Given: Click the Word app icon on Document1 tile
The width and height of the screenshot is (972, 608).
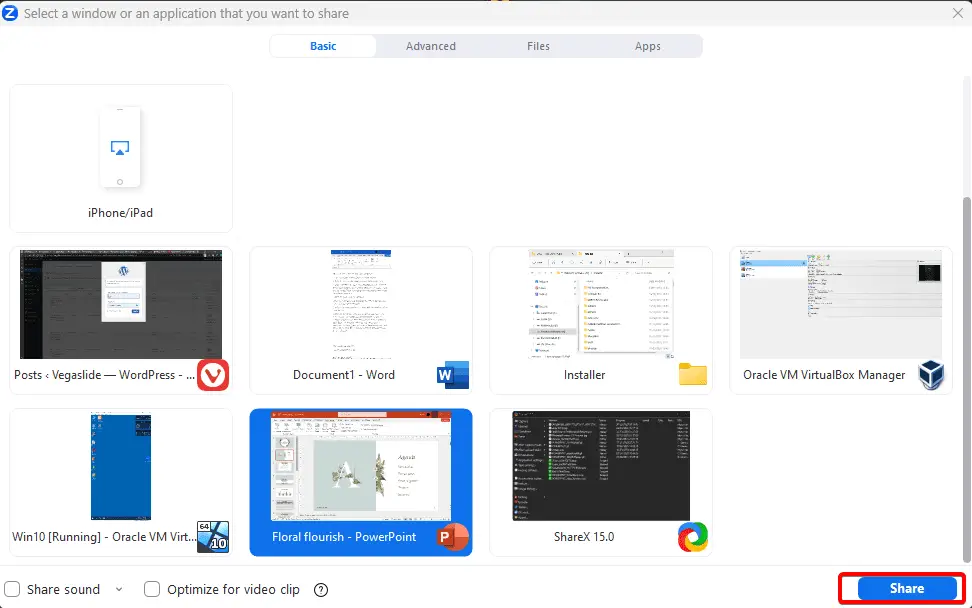Looking at the screenshot, I should [453, 375].
